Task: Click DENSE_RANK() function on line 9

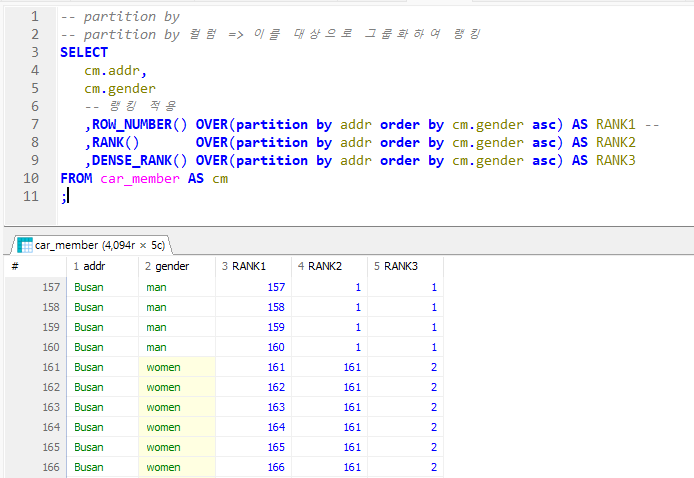Action: 139,160
